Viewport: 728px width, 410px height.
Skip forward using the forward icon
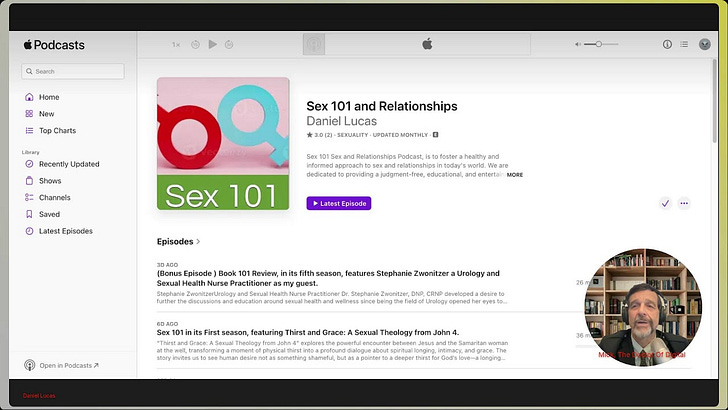pyautogui.click(x=229, y=45)
